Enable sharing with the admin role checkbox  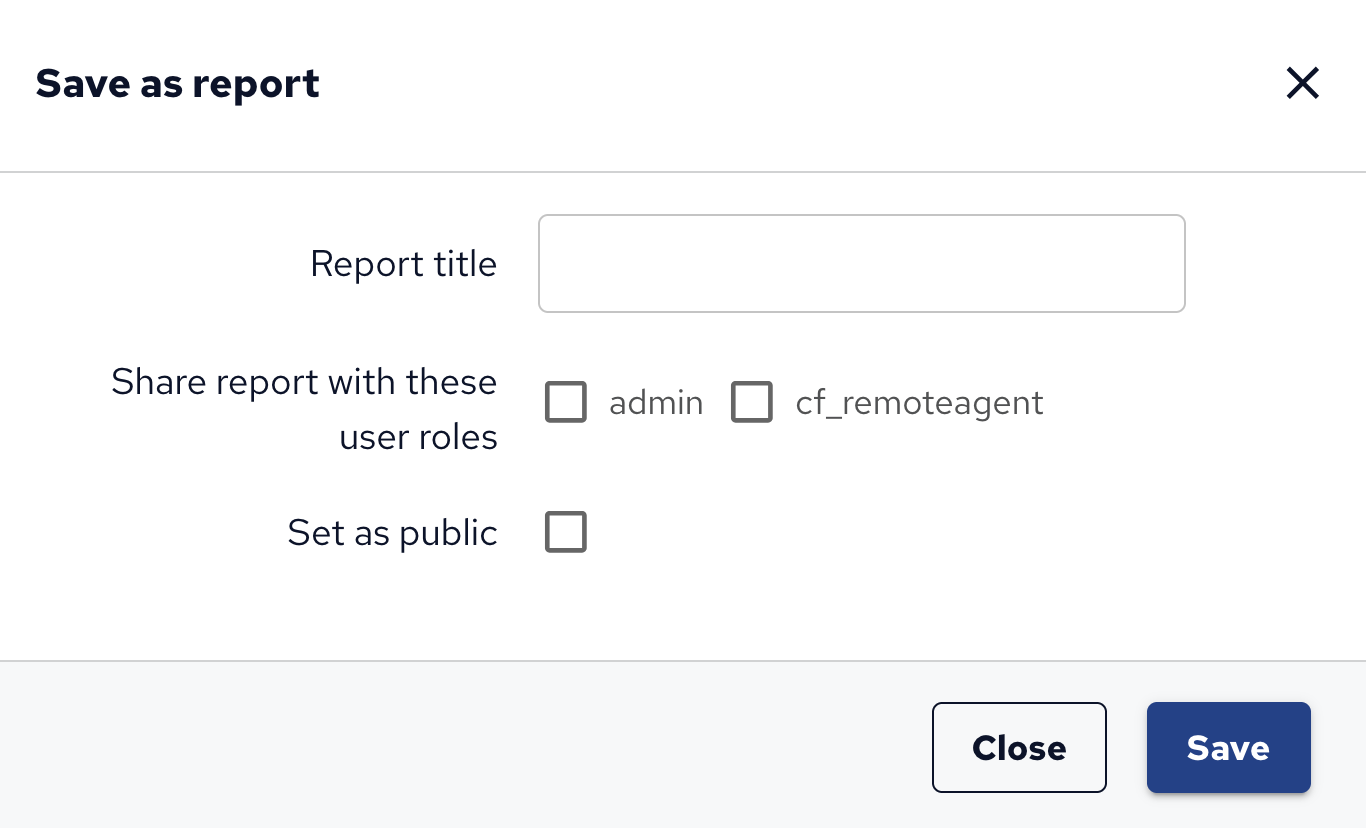[566, 402]
